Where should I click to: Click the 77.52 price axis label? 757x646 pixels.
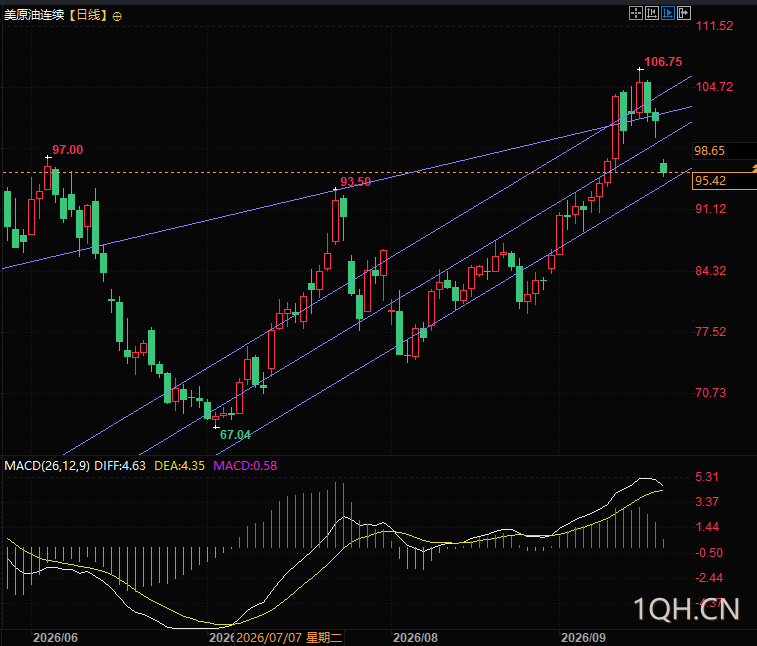pos(710,332)
